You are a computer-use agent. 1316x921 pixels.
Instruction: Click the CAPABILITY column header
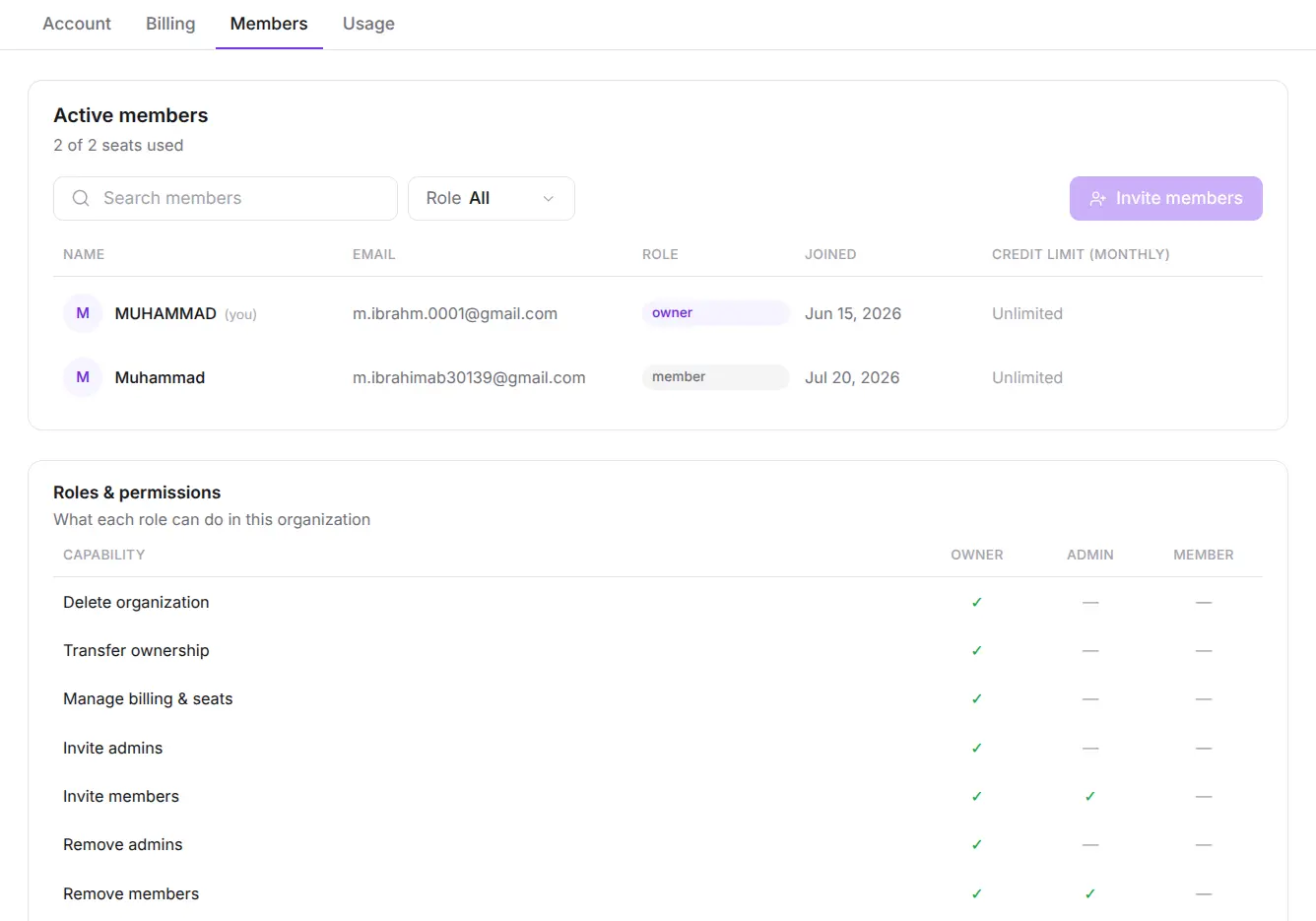pos(104,555)
